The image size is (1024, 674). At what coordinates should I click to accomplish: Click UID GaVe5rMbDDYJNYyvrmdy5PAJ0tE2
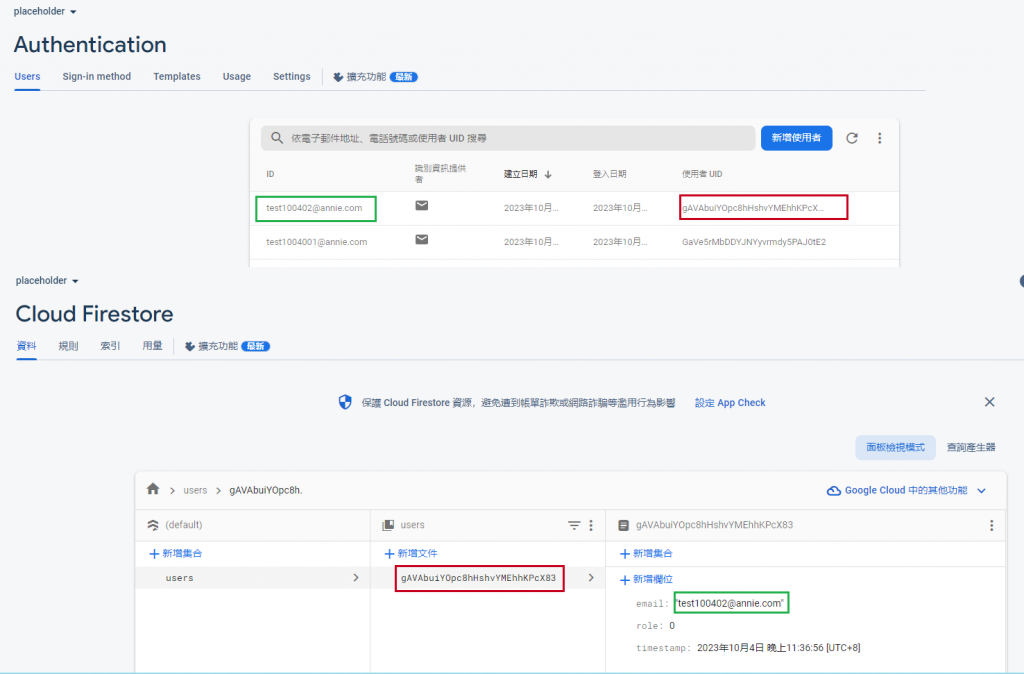point(754,242)
